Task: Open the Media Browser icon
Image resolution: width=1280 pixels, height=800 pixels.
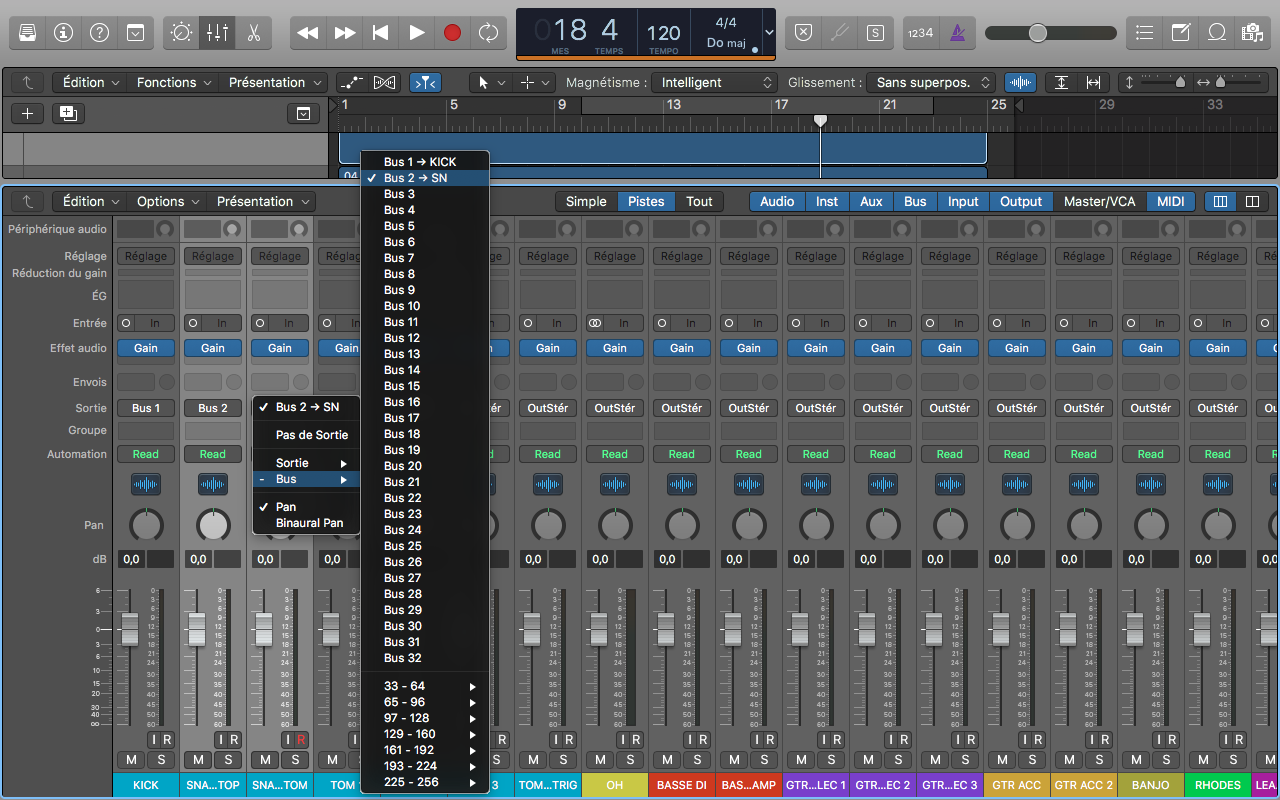Action: (x=1252, y=32)
